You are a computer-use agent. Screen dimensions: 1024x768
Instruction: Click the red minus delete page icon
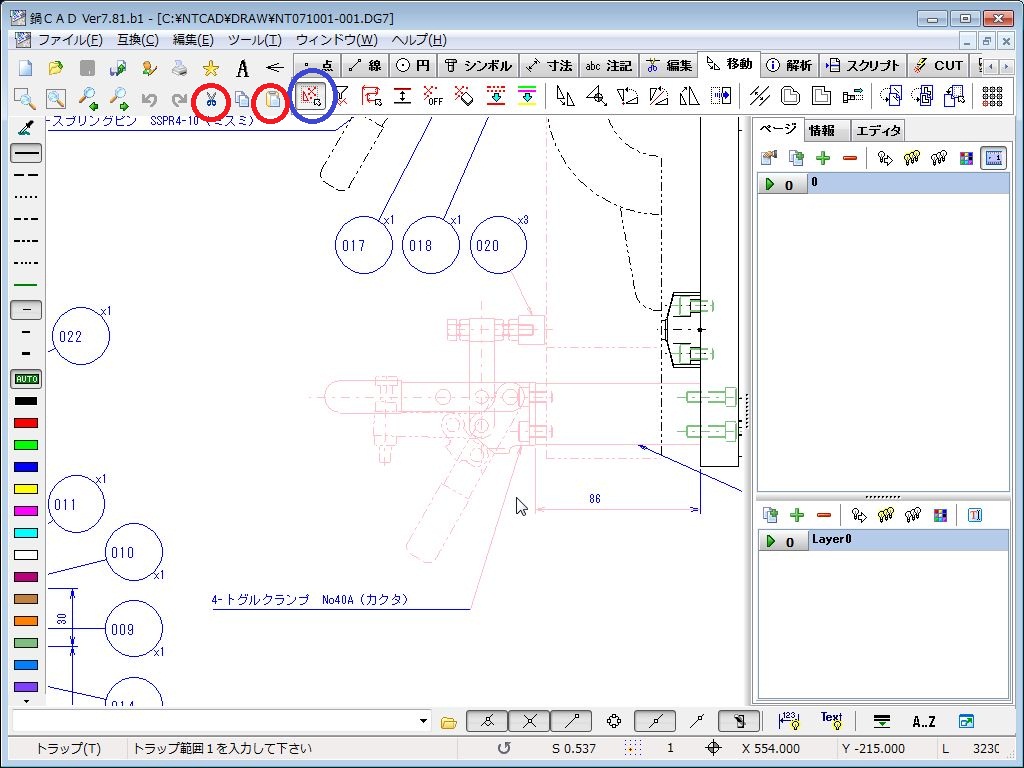850,158
